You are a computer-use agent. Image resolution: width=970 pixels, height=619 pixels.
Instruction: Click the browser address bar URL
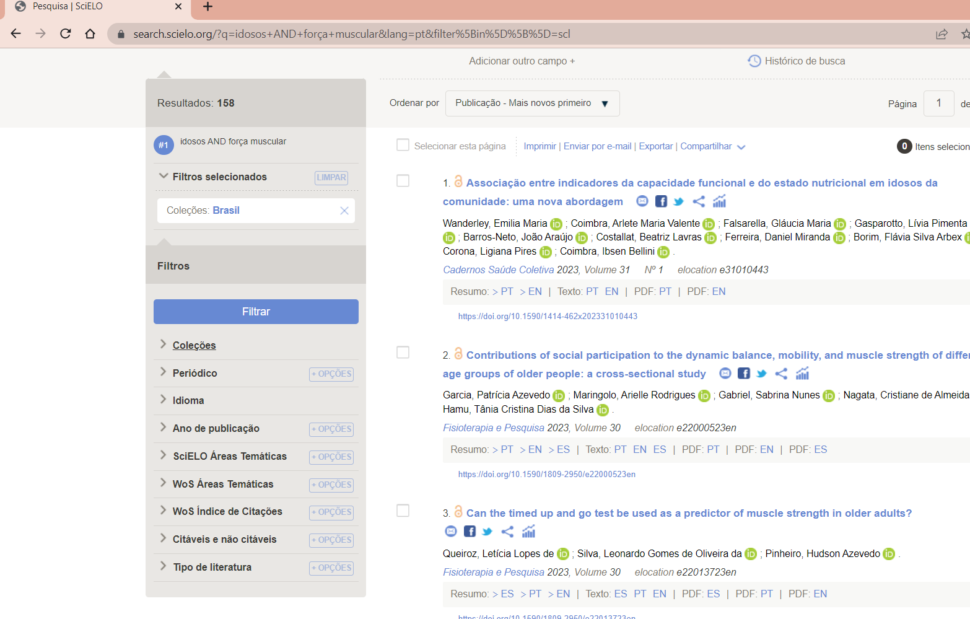pyautogui.click(x=351, y=34)
